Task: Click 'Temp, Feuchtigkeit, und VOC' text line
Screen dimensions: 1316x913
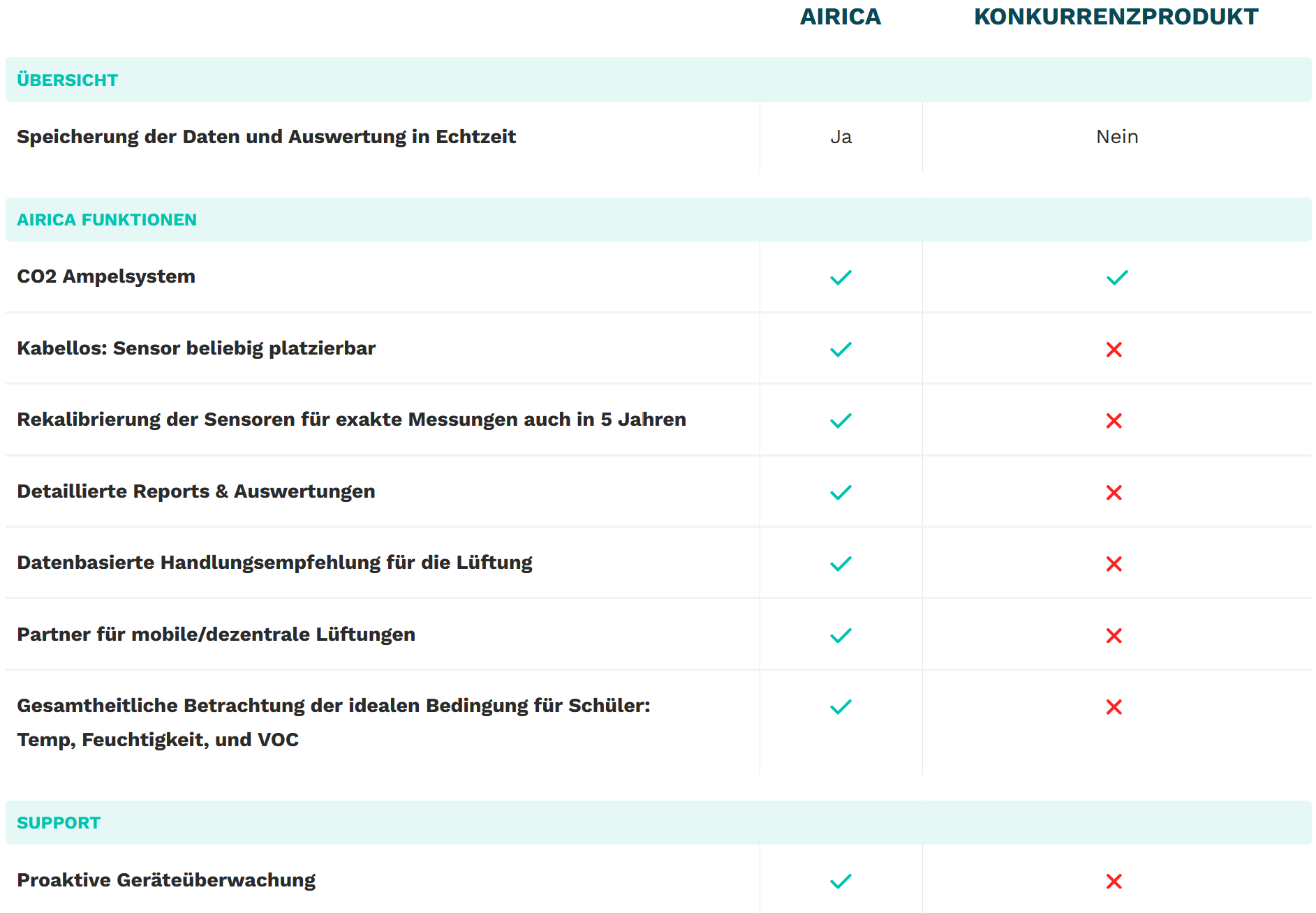Action: (x=158, y=740)
